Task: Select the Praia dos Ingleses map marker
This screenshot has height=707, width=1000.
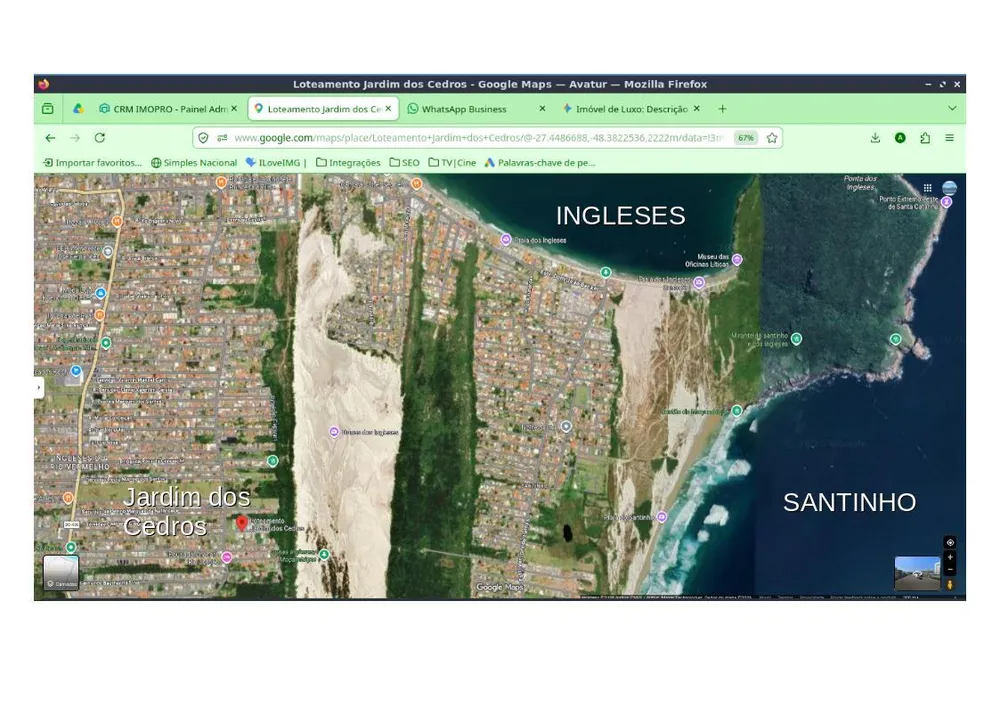Action: tap(506, 240)
